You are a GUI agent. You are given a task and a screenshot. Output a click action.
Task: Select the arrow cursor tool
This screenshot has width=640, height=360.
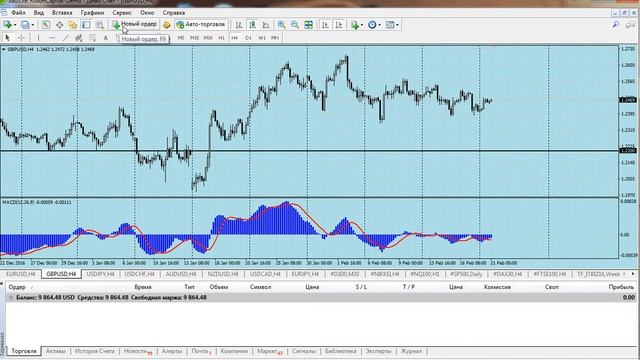point(7,38)
